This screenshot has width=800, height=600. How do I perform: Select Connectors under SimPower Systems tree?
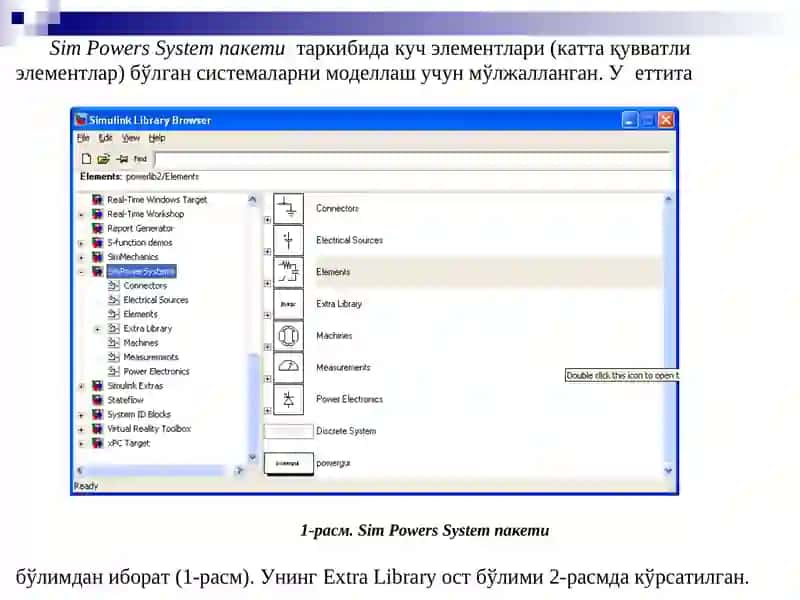[x=145, y=286]
